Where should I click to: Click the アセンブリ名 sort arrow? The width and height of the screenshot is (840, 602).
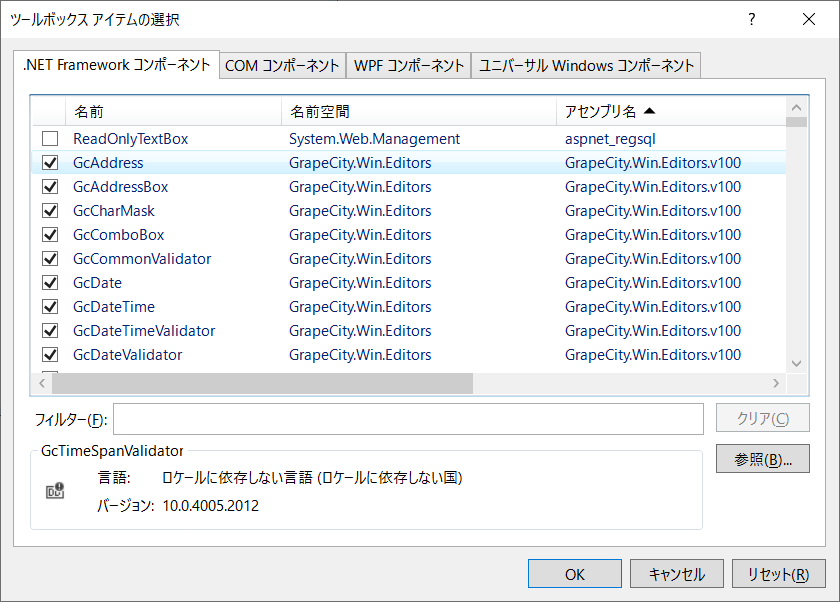tap(649, 111)
